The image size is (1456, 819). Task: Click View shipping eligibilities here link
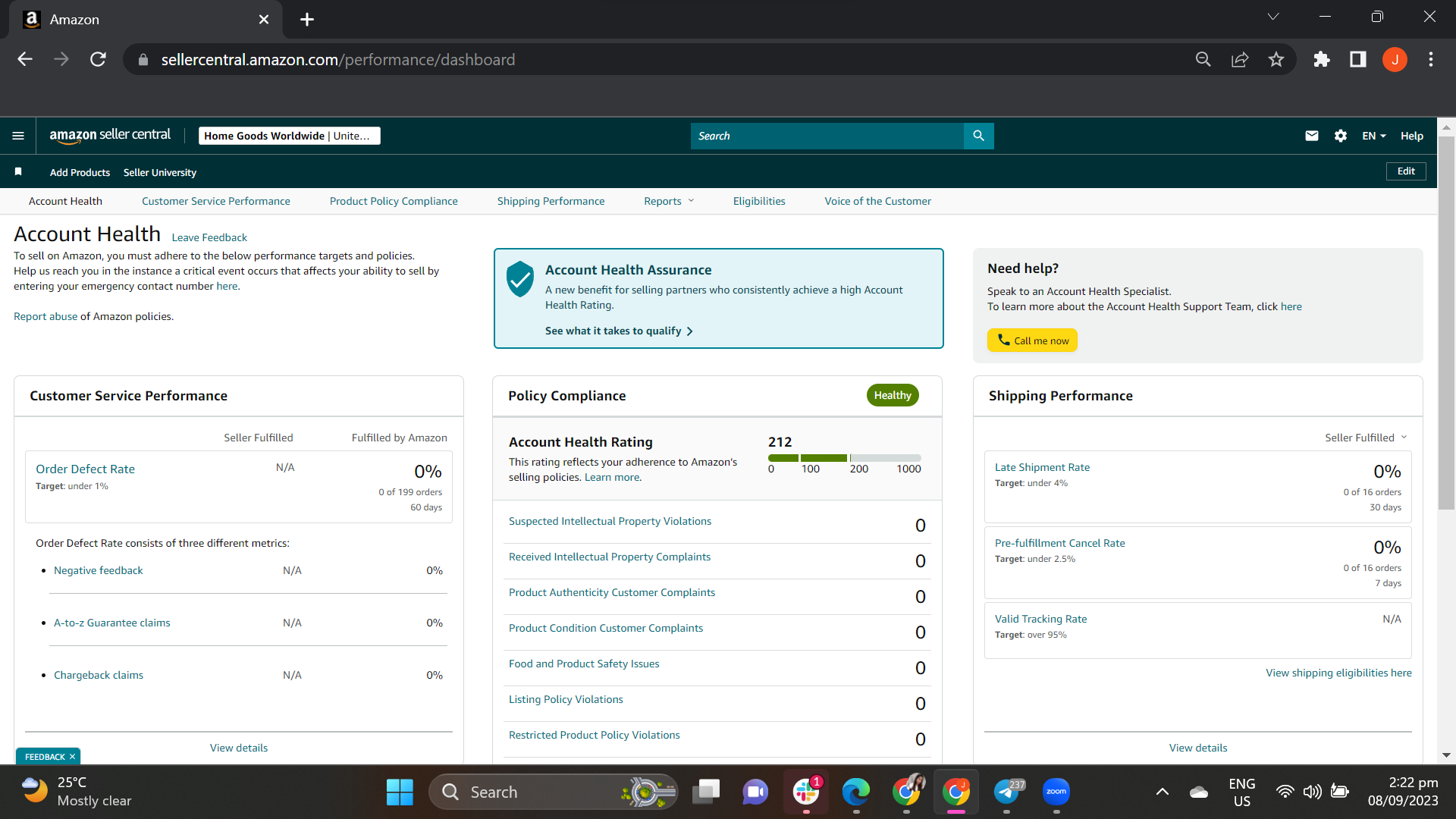point(1338,673)
